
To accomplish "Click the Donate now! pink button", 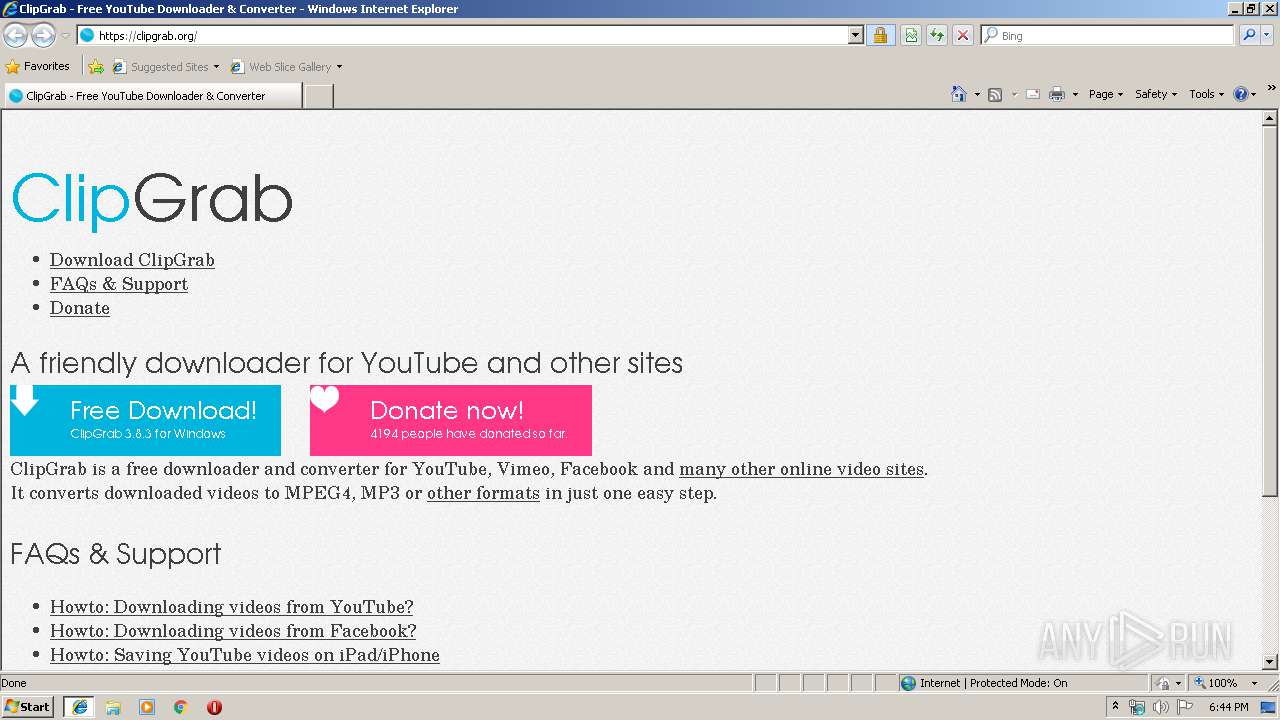I will [451, 420].
